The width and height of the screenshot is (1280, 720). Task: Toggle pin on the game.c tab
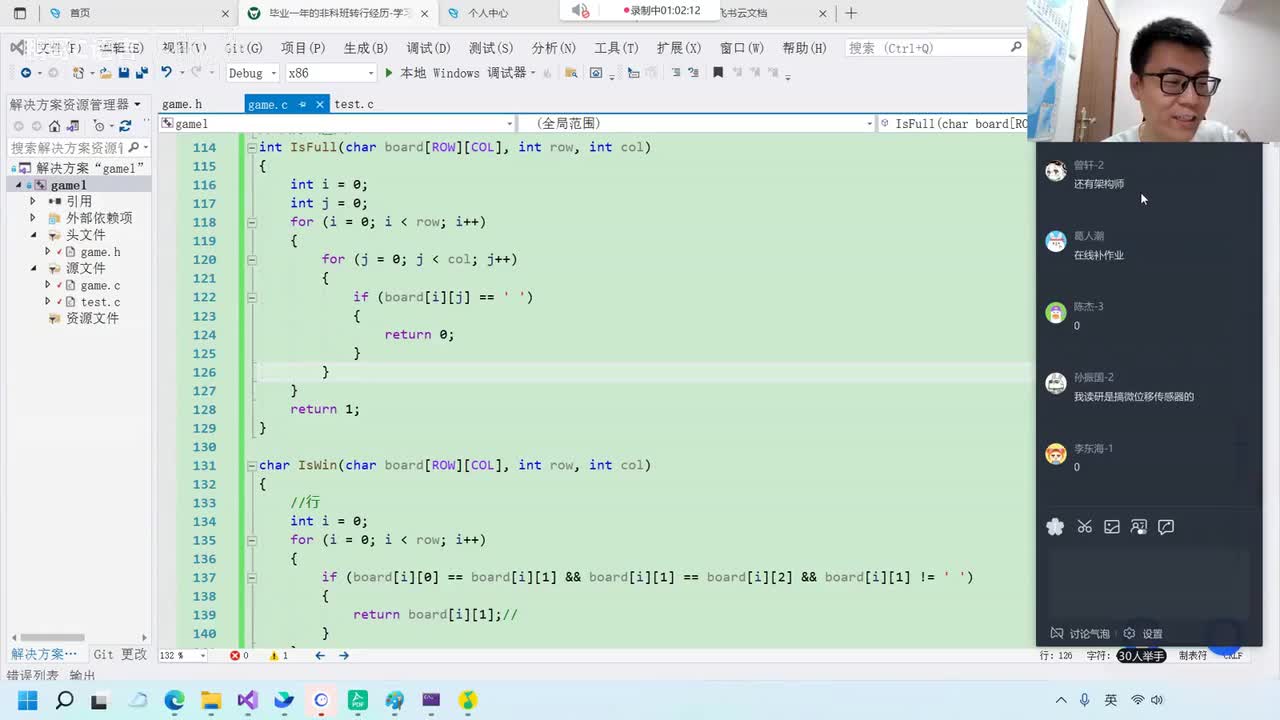[302, 104]
